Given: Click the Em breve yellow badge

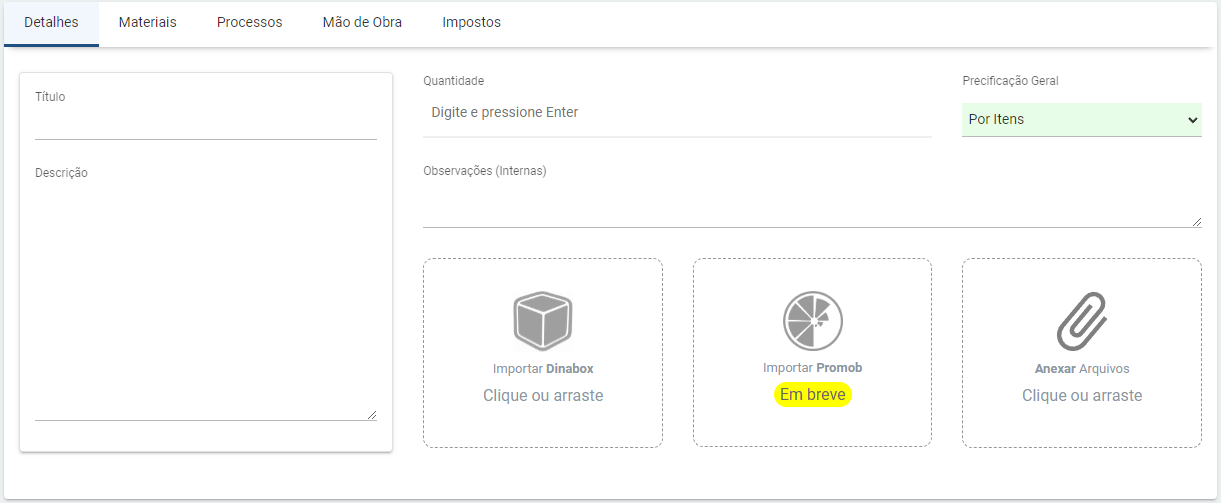Looking at the screenshot, I should pyautogui.click(x=812, y=395).
